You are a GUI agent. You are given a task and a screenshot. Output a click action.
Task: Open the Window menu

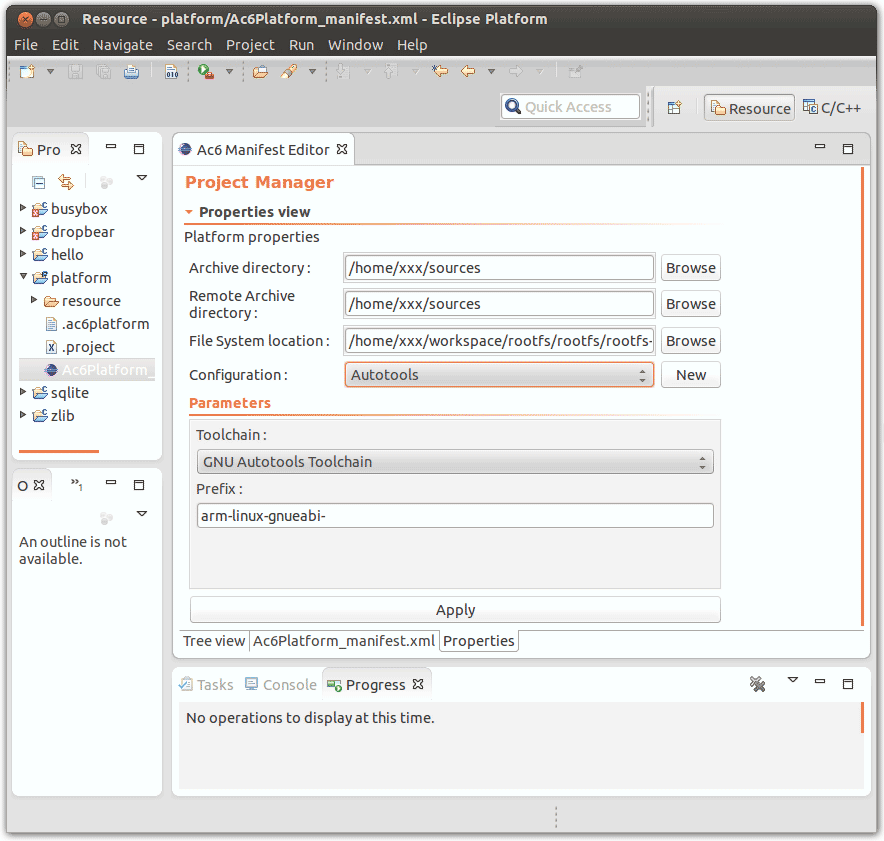[x=355, y=45]
